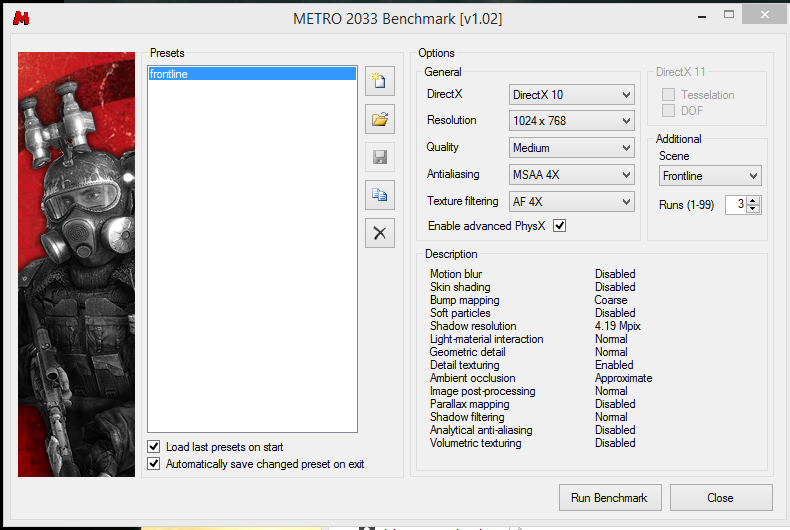790x530 pixels.
Task: Click the 'Detail texturing' label
Action: (x=465, y=365)
